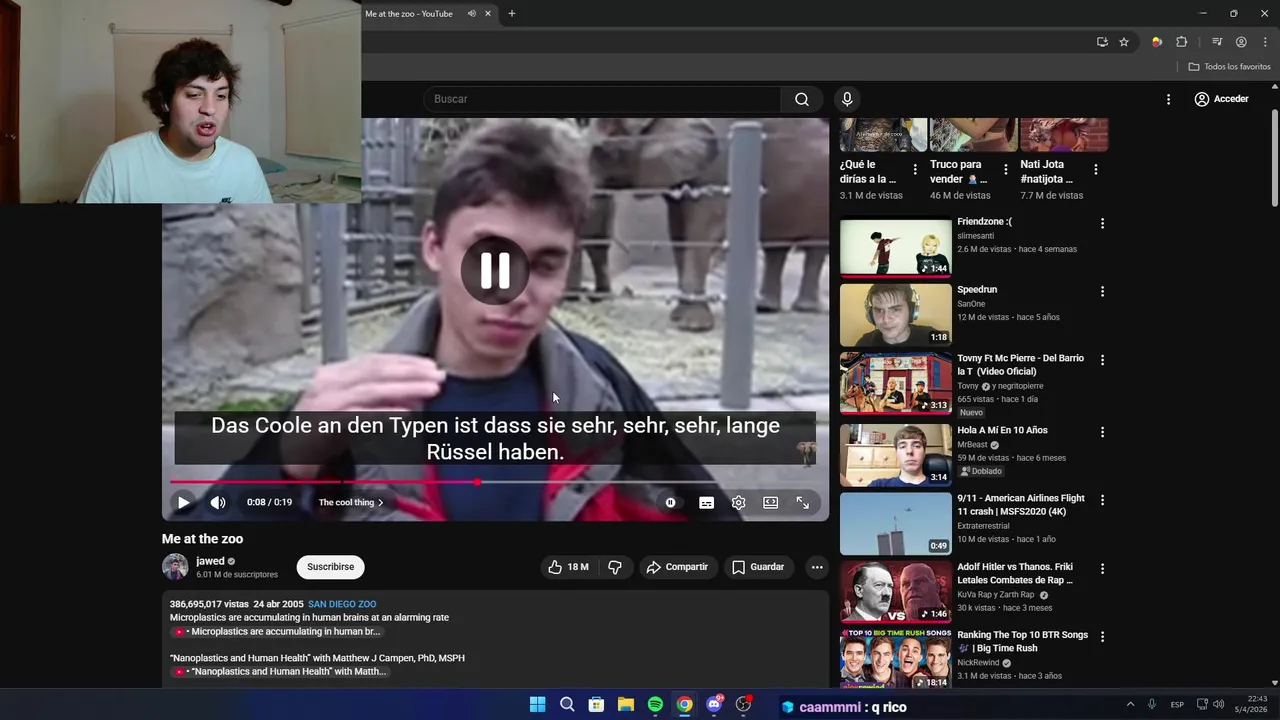Open the Chrome three-dot menu
1280x720 pixels.
click(1265, 42)
